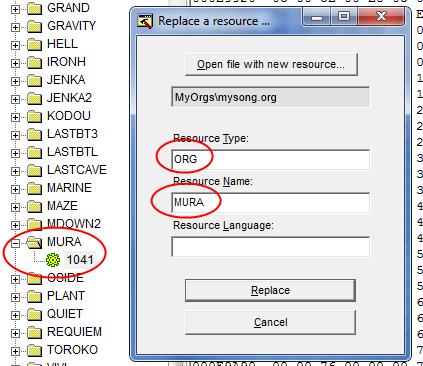Click the MyOrgs\mysong.org file path box

[x=270, y=97]
